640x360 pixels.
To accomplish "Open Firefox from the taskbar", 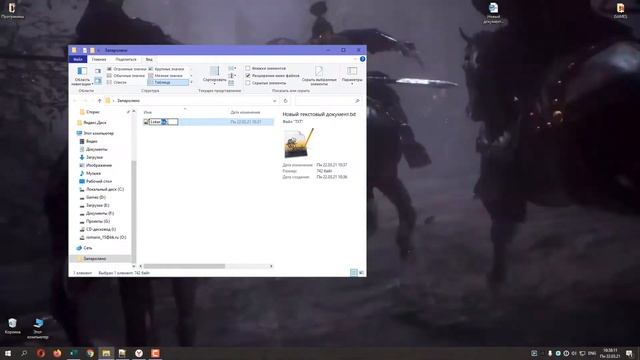I will point(57,353).
